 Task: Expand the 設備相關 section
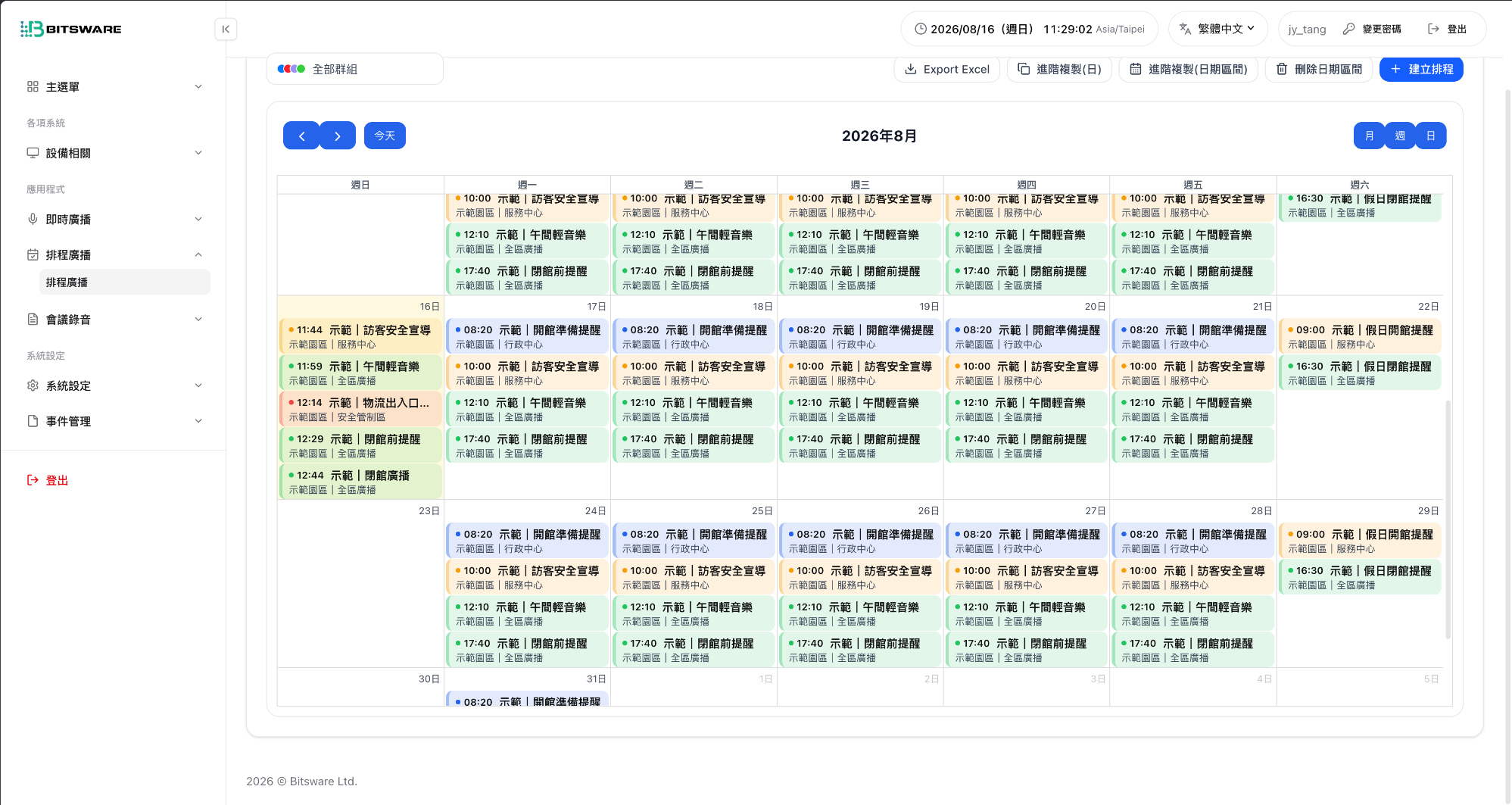point(198,152)
